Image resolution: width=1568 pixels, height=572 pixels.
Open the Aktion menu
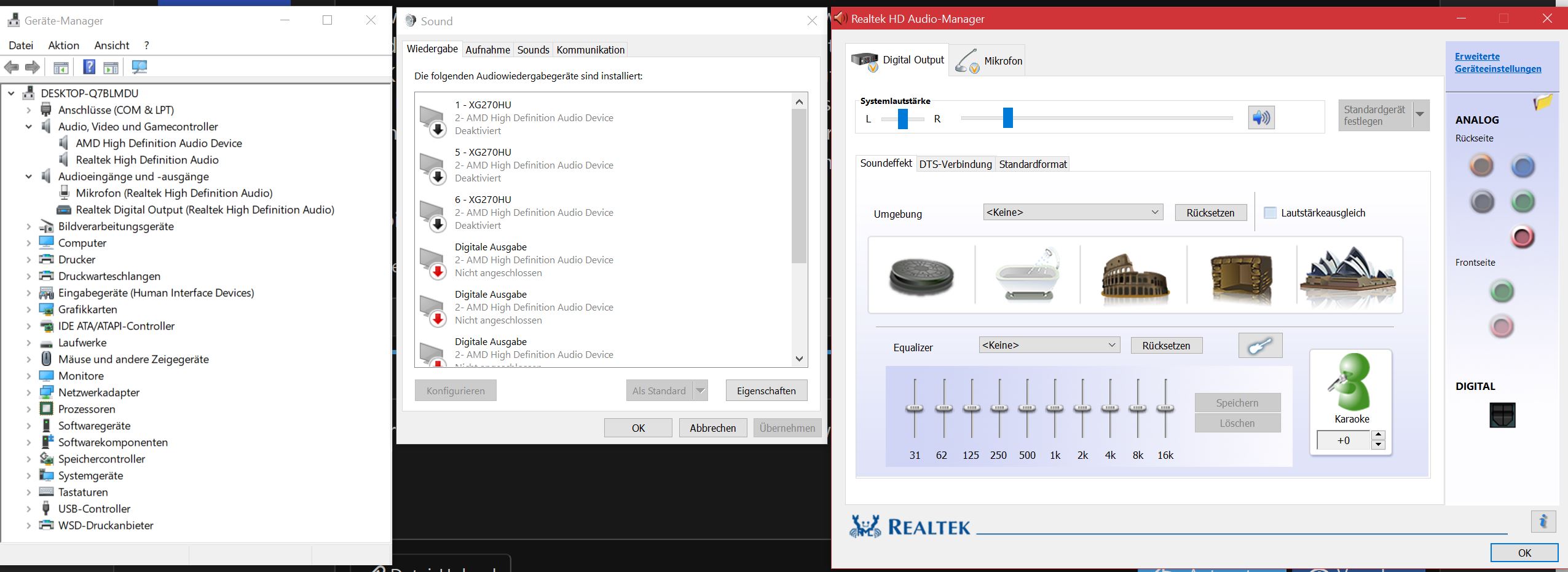tap(64, 45)
